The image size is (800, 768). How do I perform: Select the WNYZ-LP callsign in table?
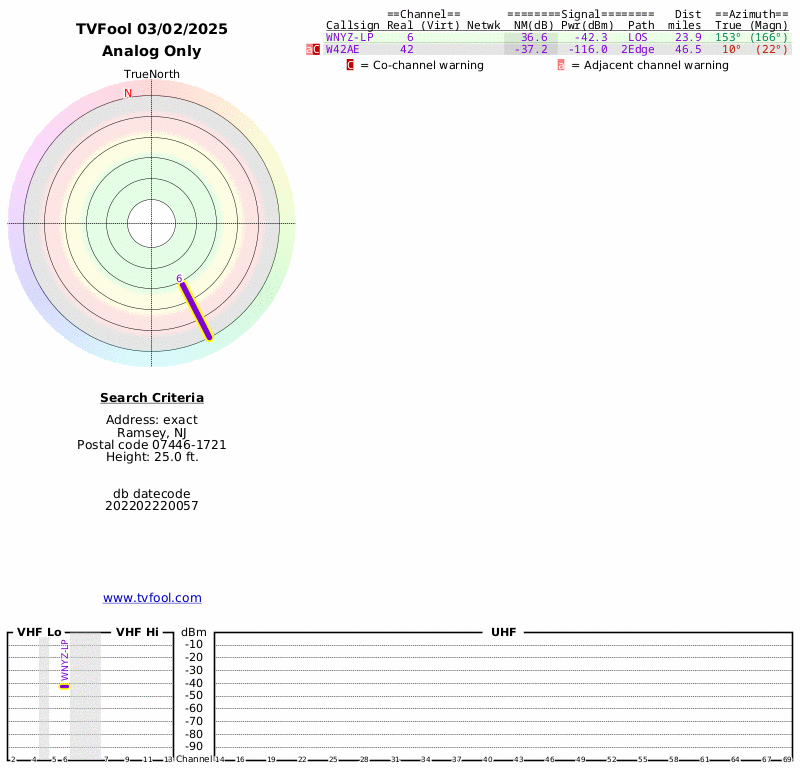click(349, 37)
